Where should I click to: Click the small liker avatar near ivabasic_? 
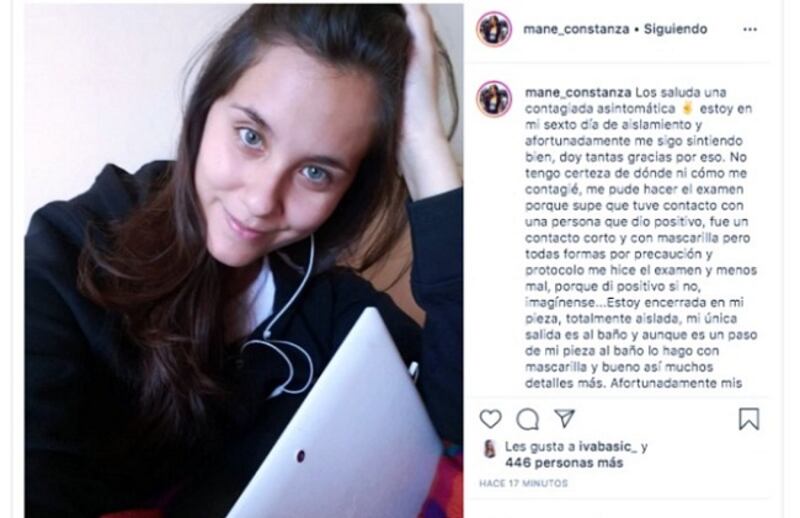tap(490, 449)
